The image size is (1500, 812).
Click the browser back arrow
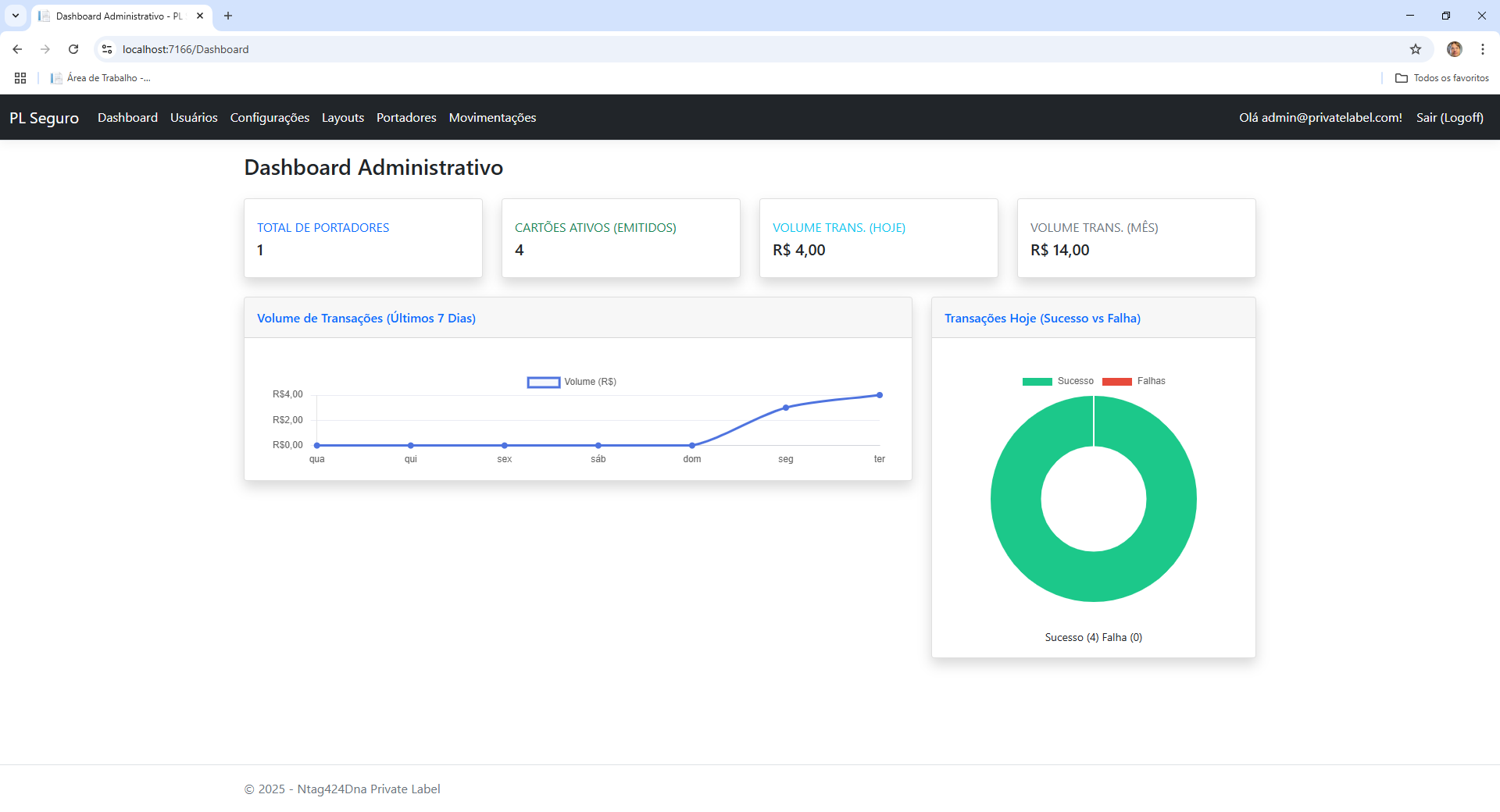(x=17, y=49)
